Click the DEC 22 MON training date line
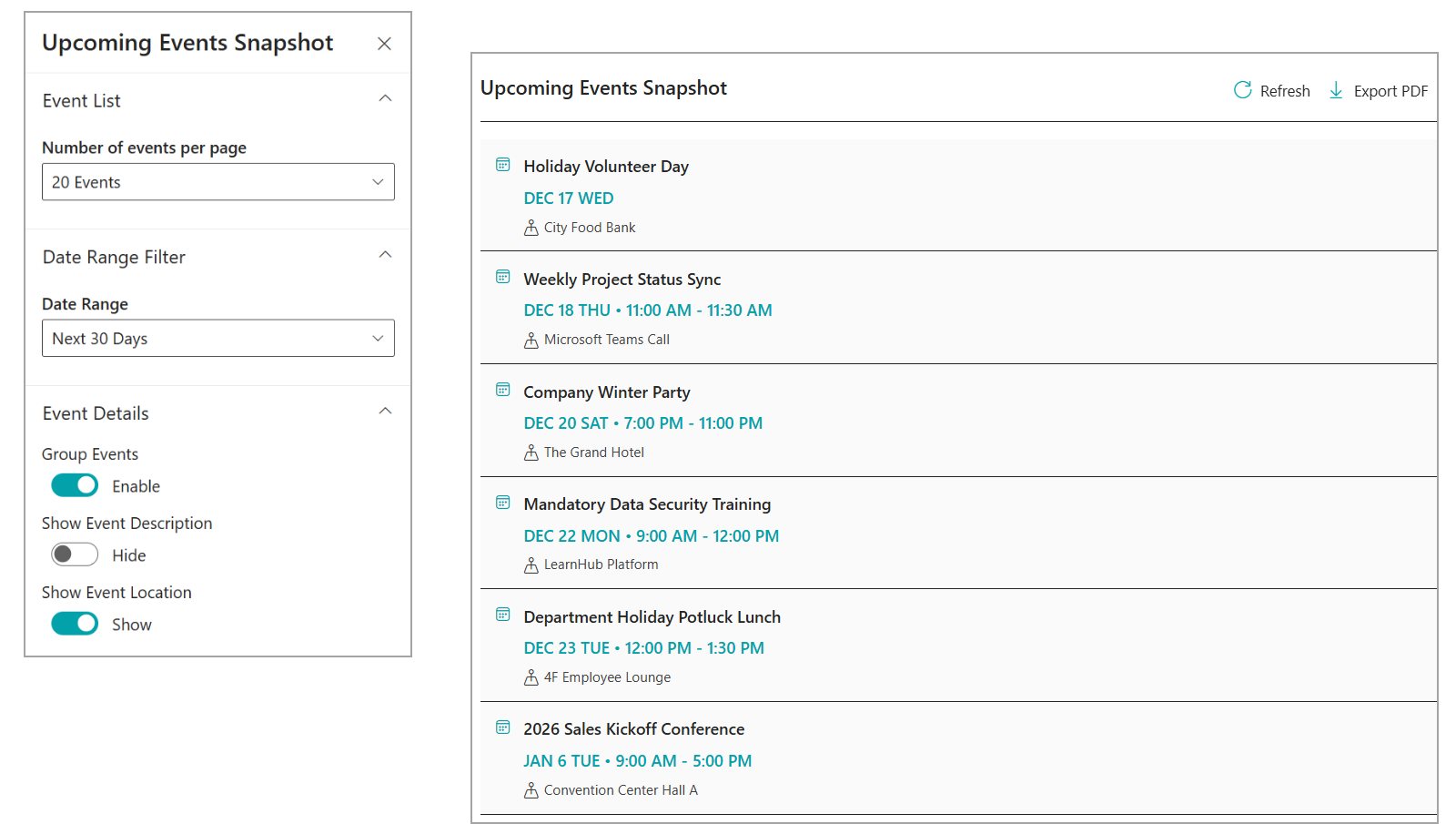 tap(651, 536)
